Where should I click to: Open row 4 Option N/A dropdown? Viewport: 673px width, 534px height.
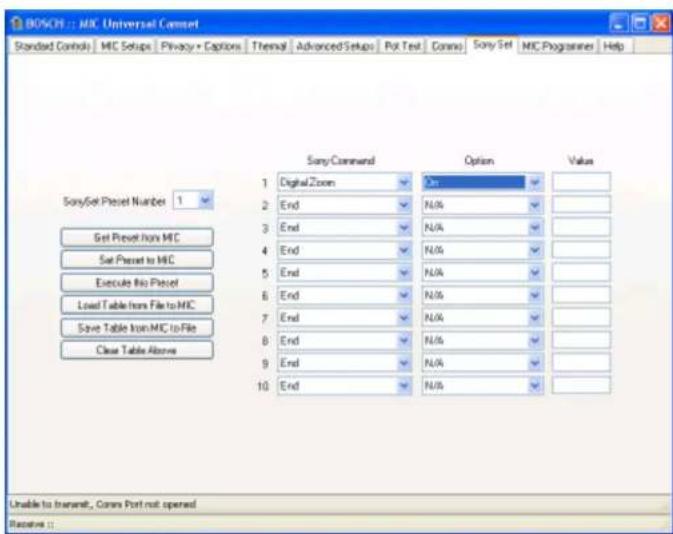tap(483, 250)
